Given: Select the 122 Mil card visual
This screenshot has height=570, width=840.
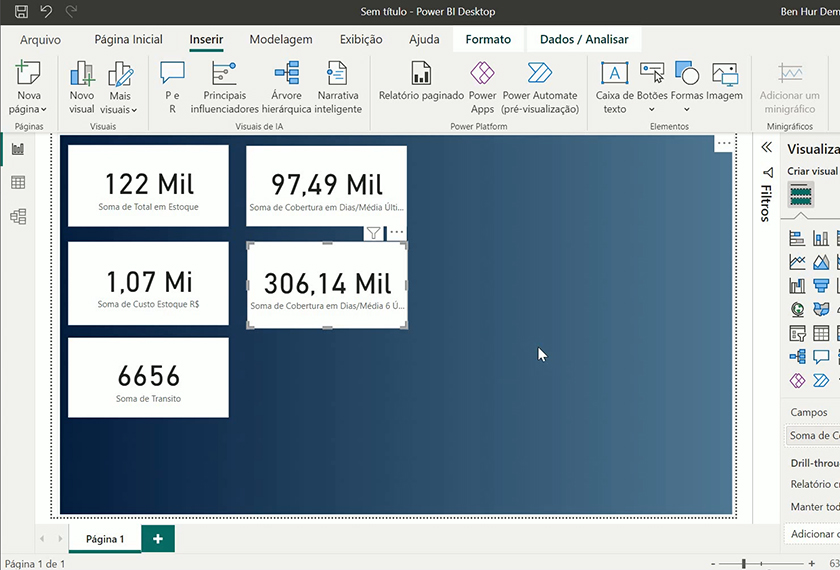Looking at the screenshot, I should tap(148, 185).
